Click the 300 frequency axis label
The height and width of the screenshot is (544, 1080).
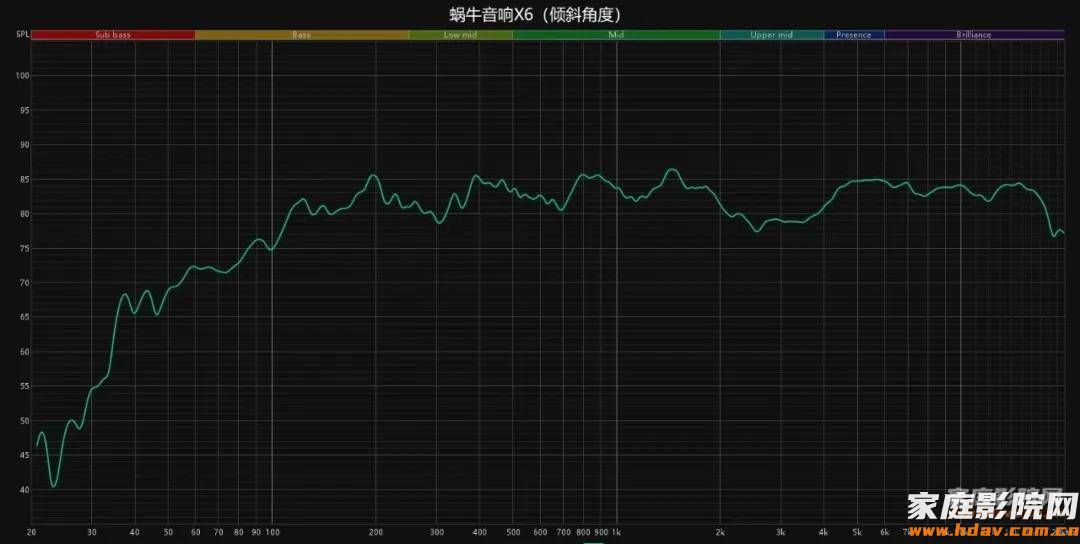437,532
